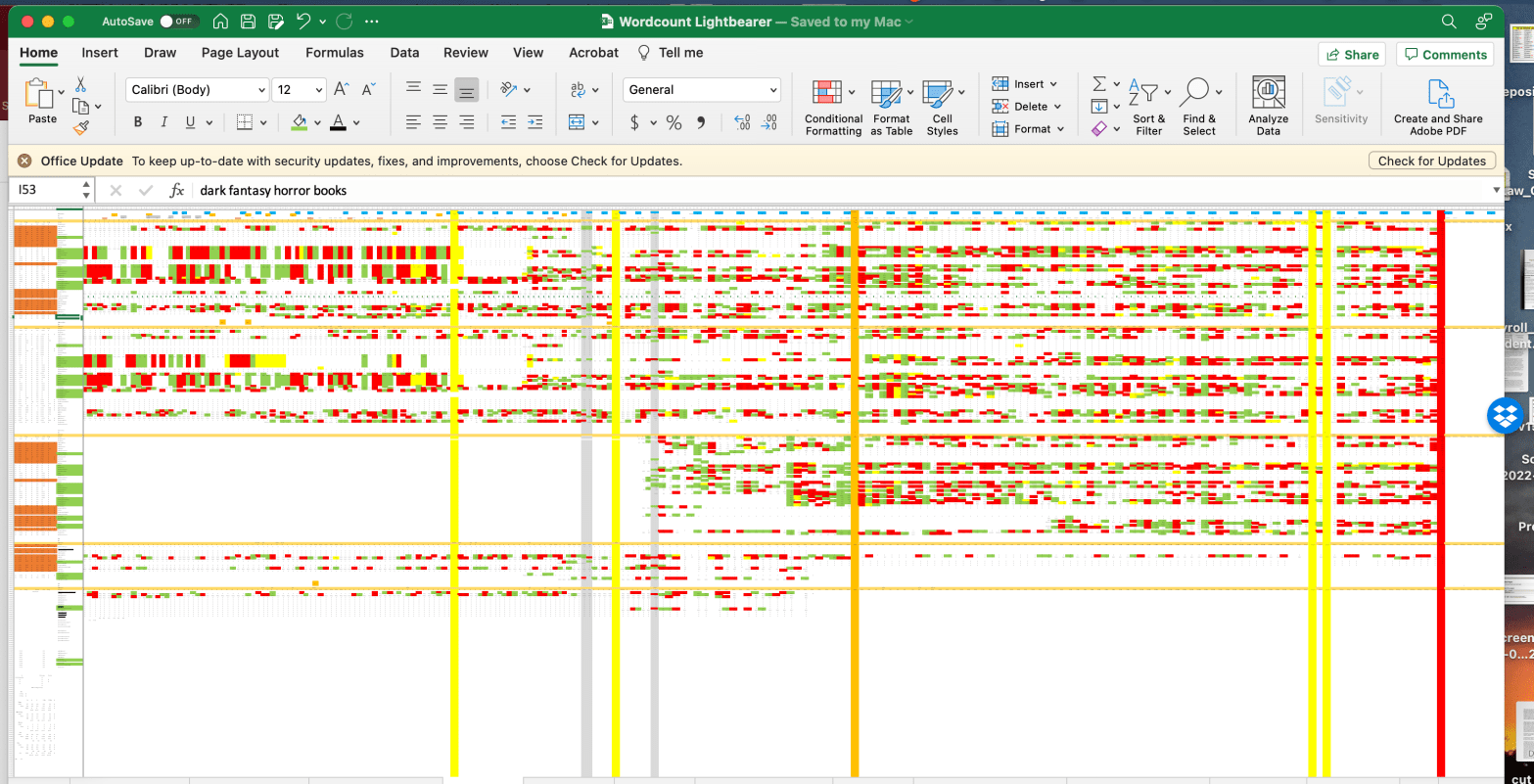
Task: Click the Check for Updates button
Action: (x=1431, y=161)
